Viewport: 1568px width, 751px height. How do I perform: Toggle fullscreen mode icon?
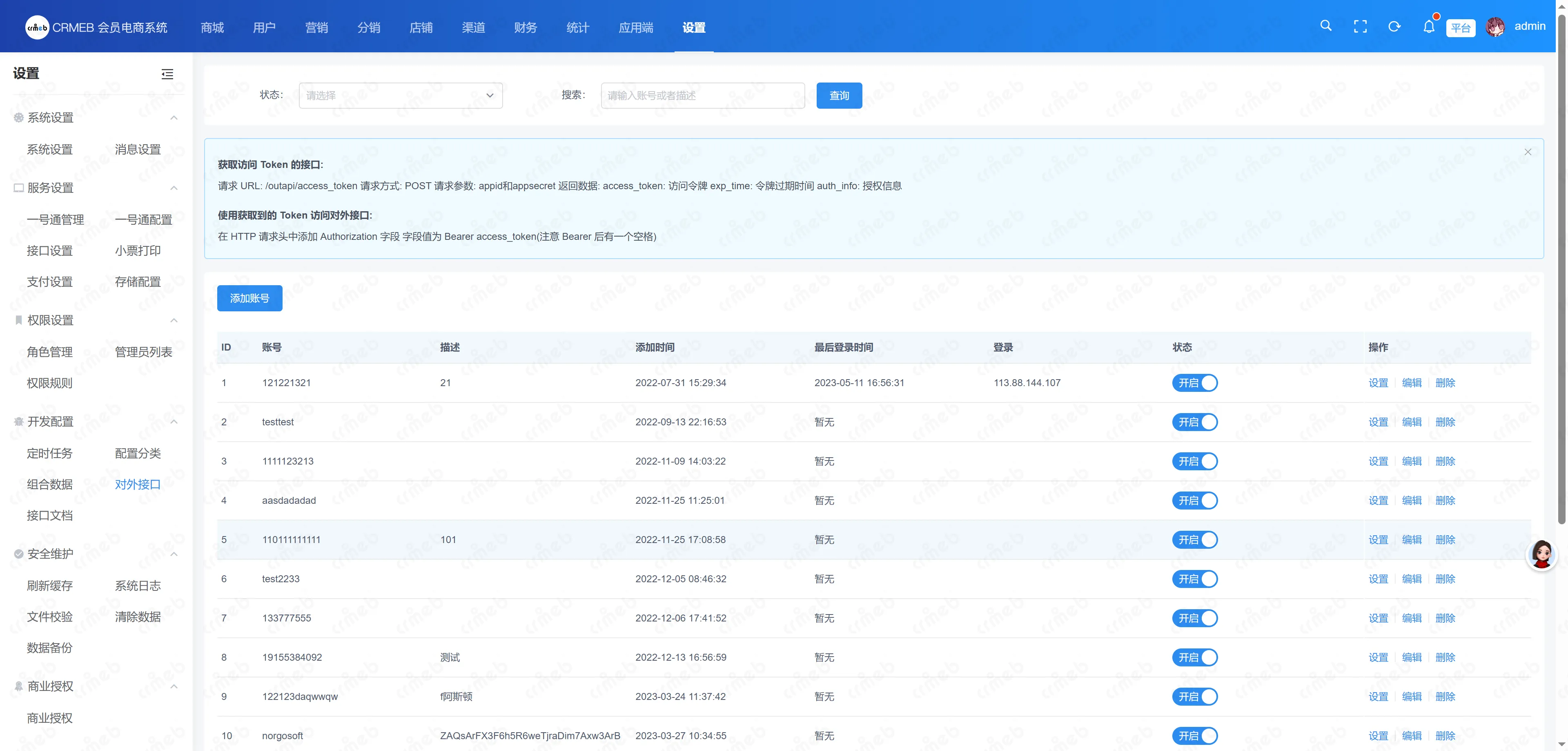tap(1360, 27)
